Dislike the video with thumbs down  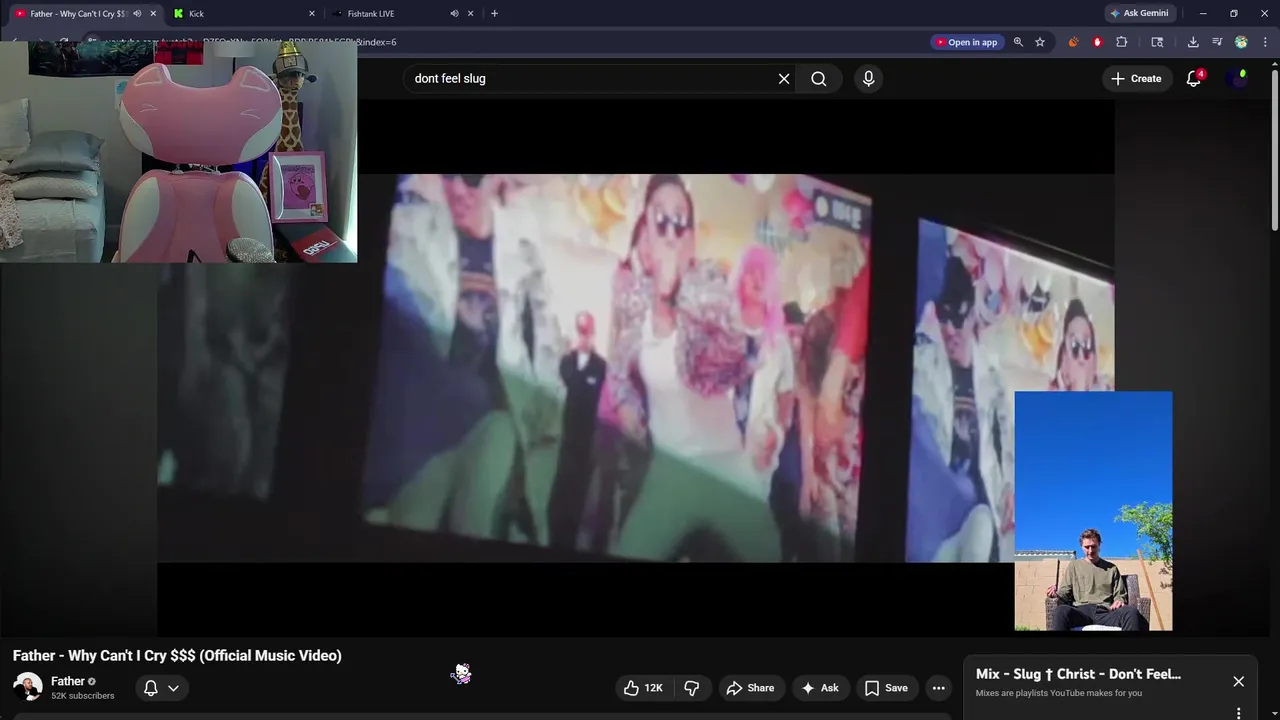click(691, 688)
